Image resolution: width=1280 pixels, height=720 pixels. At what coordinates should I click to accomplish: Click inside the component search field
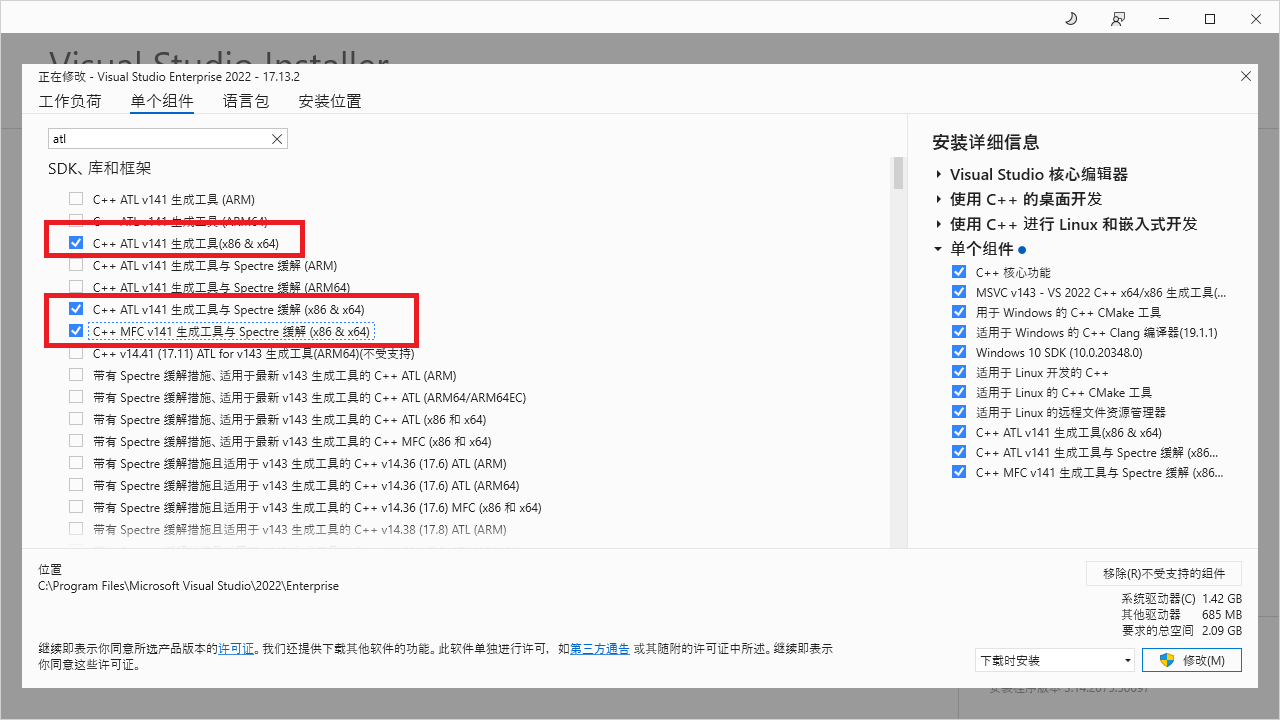tap(158, 139)
